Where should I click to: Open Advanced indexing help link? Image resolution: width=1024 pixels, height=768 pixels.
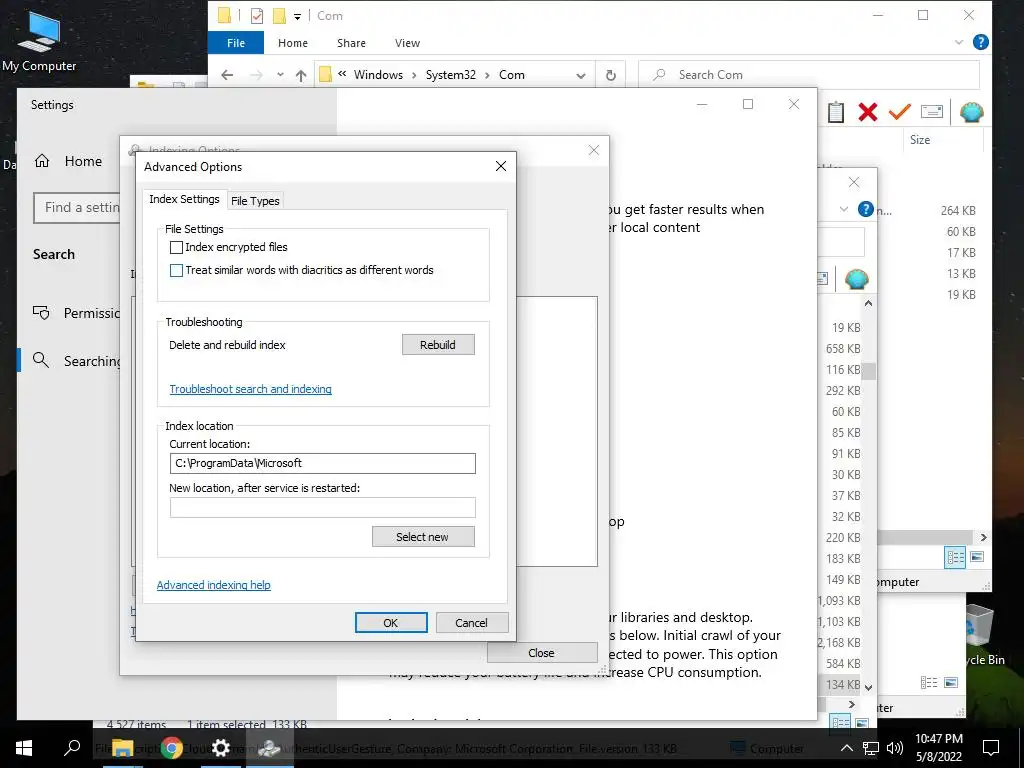click(214, 585)
